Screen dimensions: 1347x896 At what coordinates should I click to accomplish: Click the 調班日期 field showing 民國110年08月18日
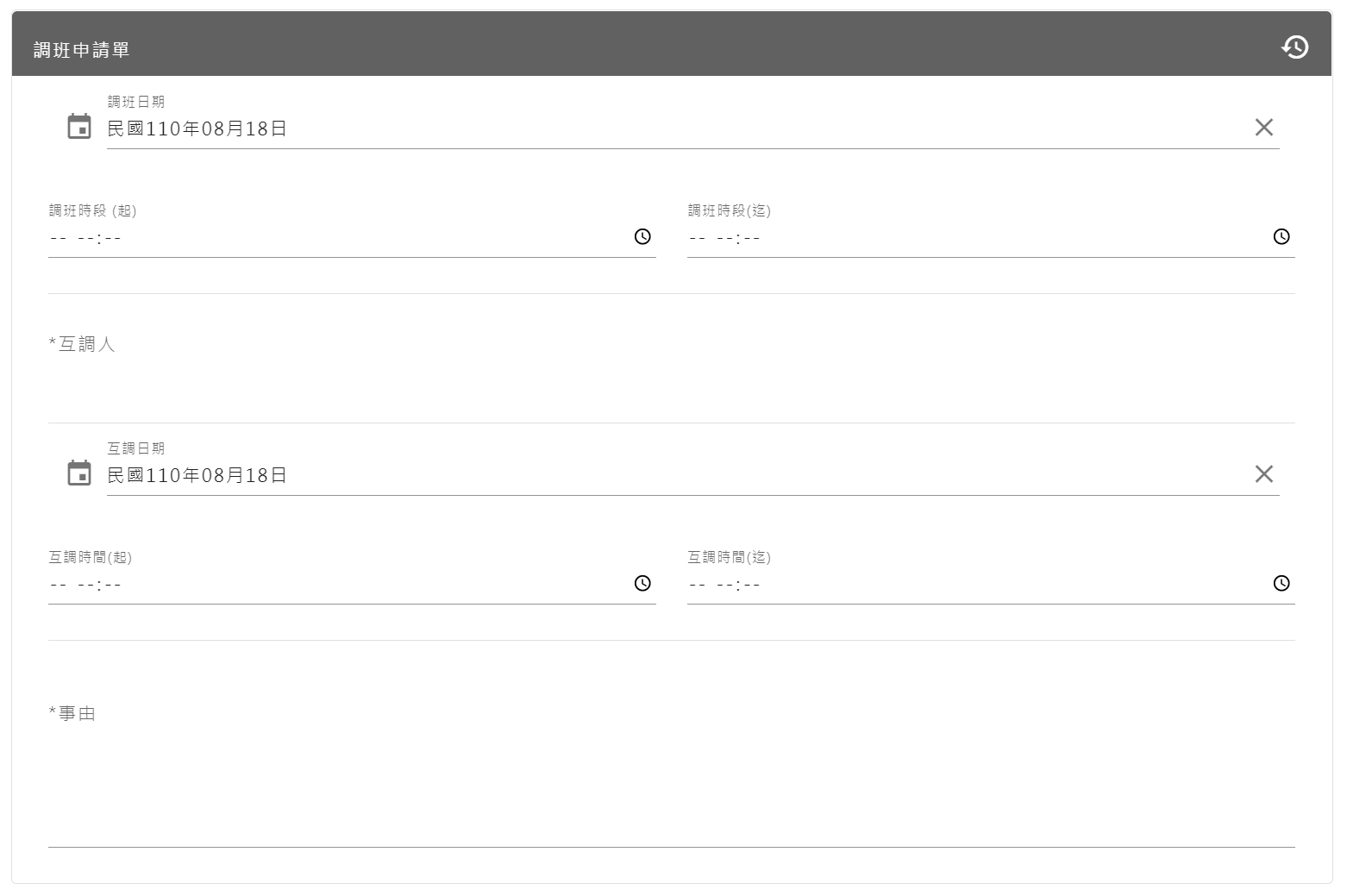(x=604, y=129)
